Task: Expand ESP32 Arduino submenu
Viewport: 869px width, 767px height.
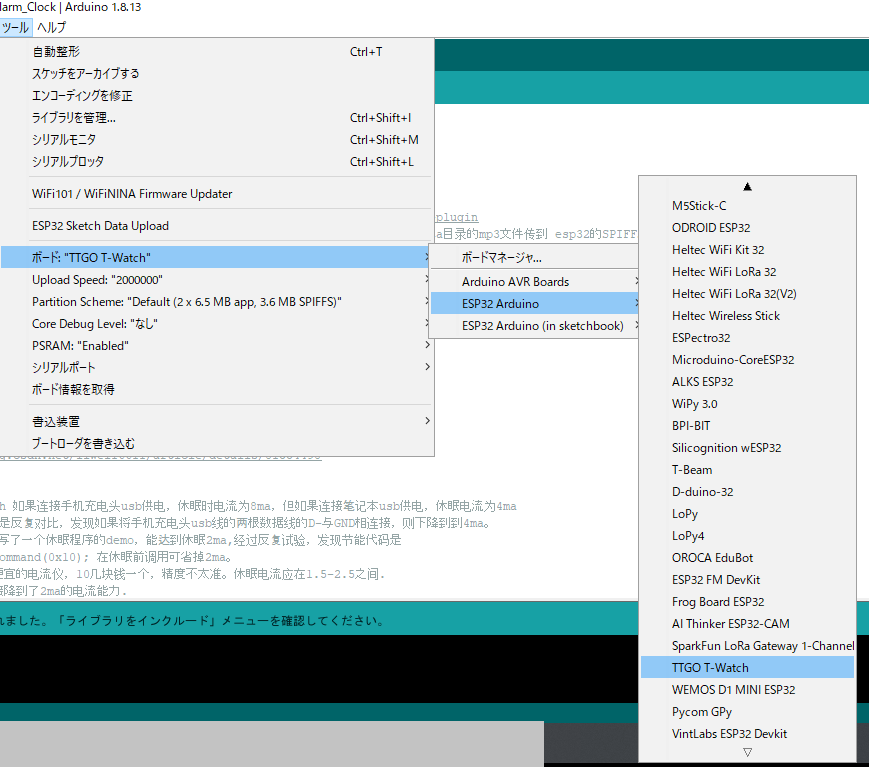Action: 534,304
